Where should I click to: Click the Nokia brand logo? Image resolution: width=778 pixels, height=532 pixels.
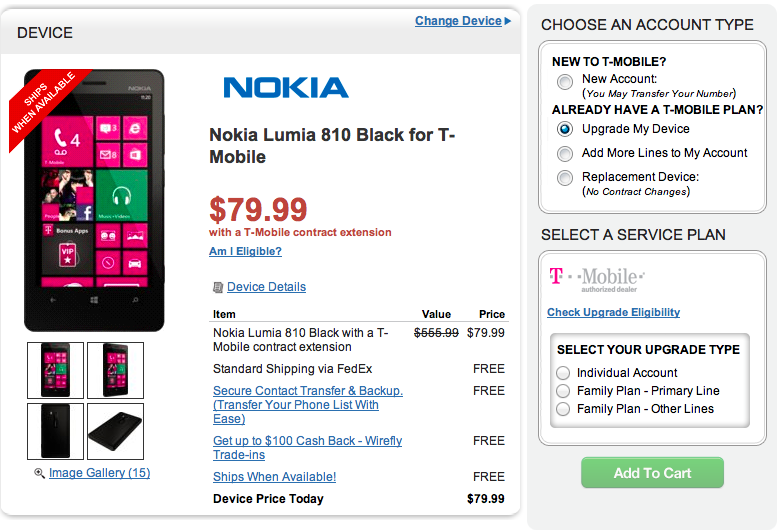286,88
